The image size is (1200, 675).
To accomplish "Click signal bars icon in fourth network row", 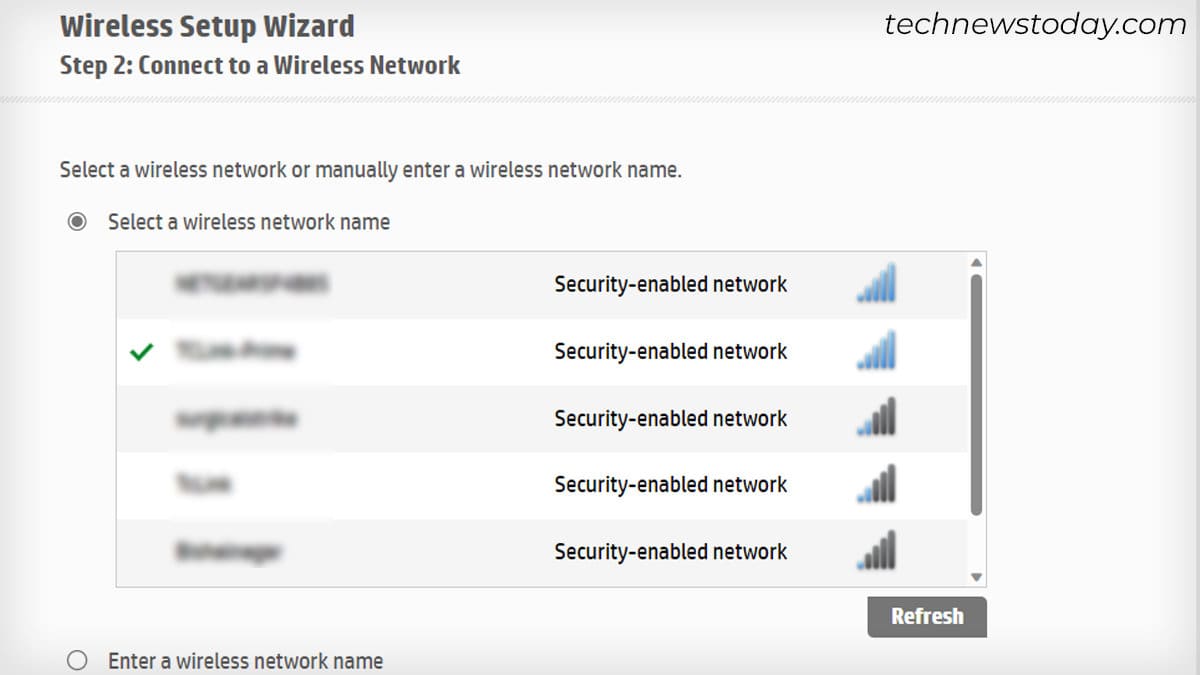I will tap(877, 484).
